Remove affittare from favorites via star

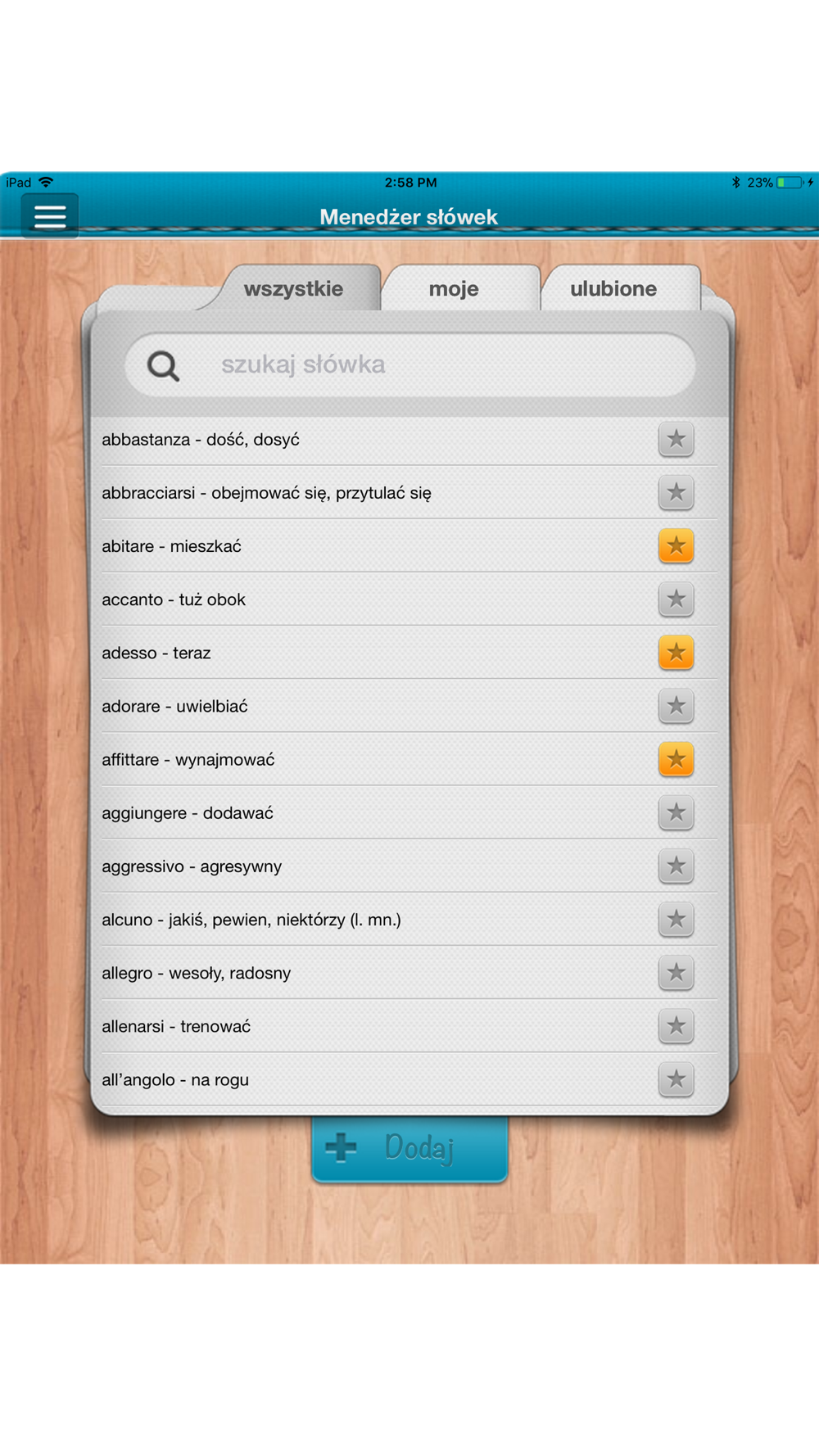coord(676,759)
